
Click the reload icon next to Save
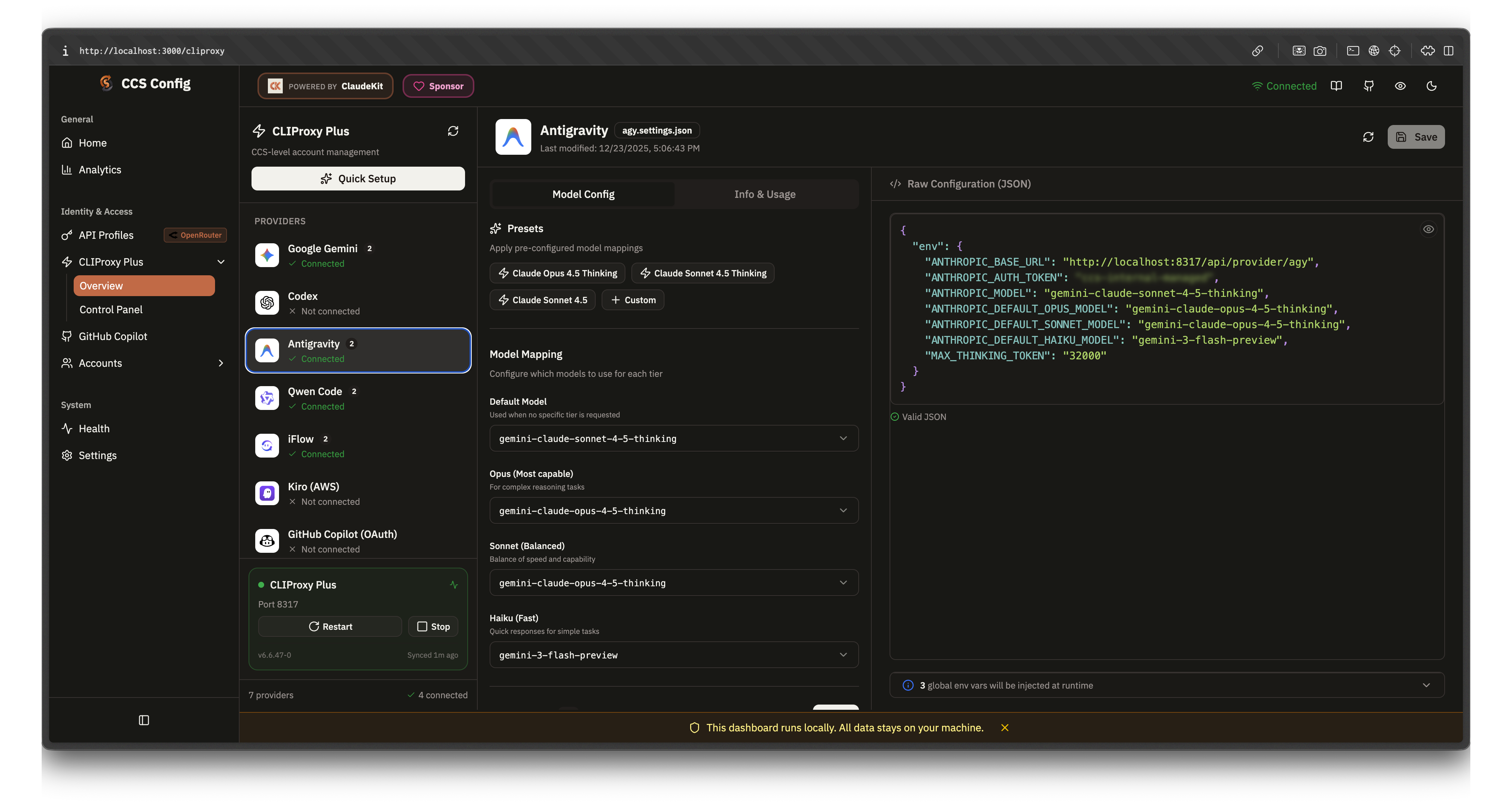[x=1368, y=137]
